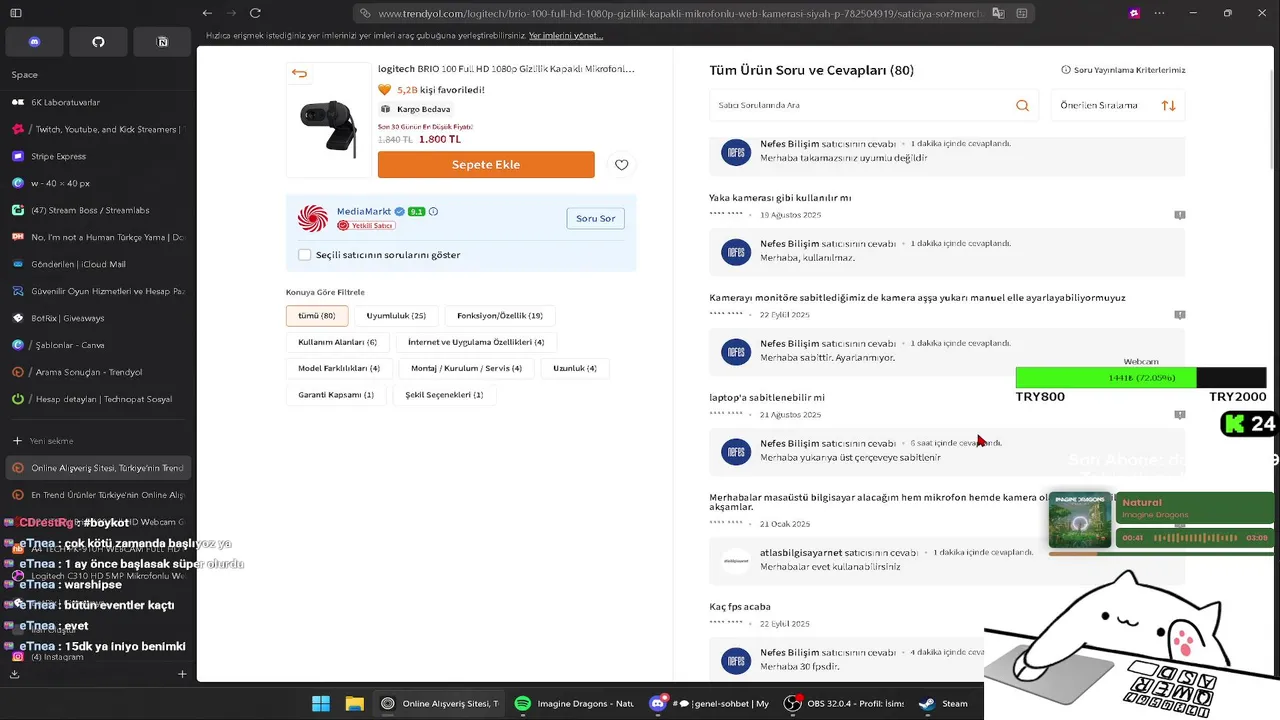Filter by 'Kullanım Alanları (6)' topic
1280x720 pixels.
click(338, 342)
